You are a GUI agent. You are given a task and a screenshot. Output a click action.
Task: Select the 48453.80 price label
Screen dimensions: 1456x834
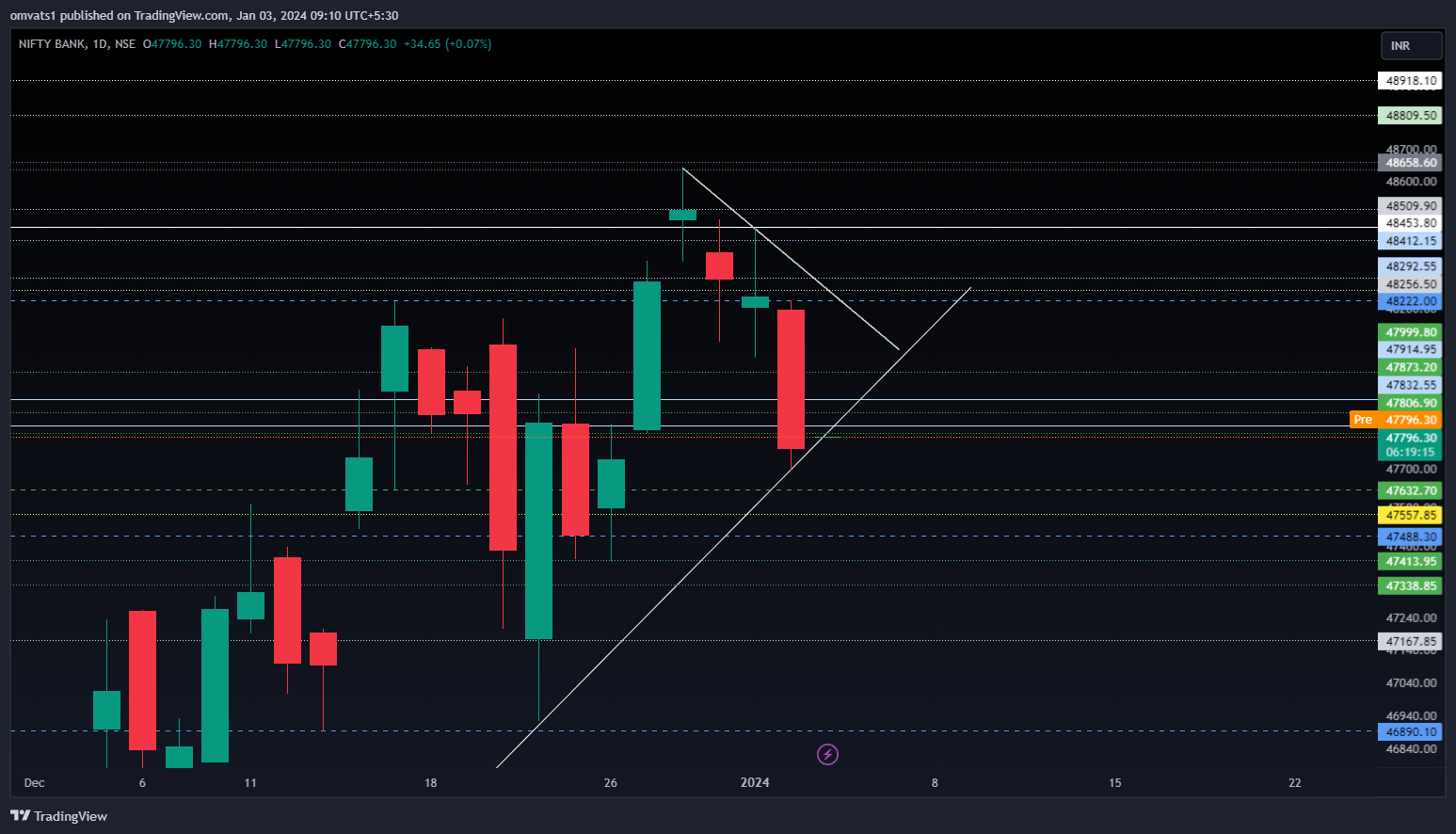pyautogui.click(x=1410, y=223)
